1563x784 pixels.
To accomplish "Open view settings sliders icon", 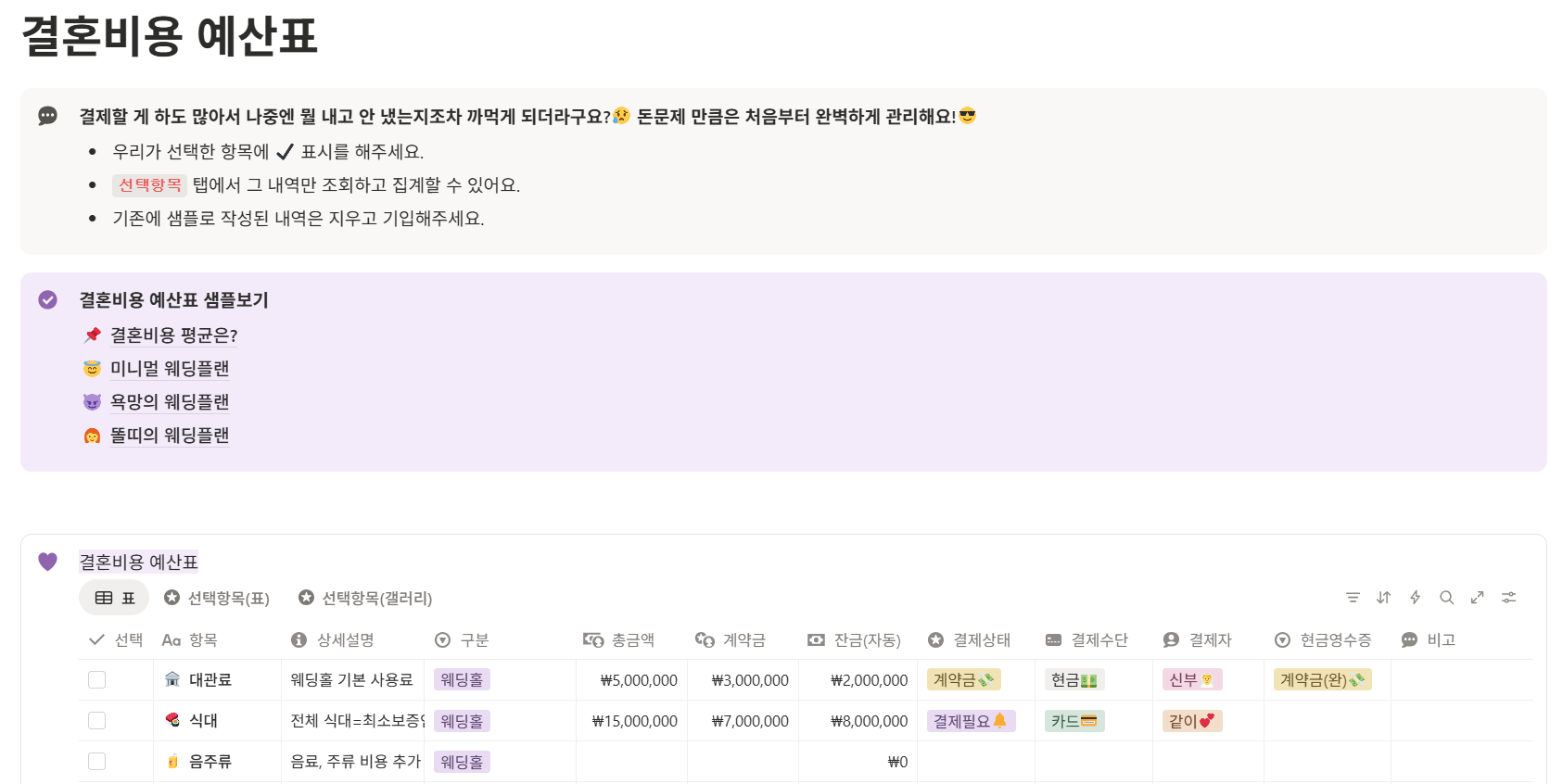I will [x=1509, y=598].
